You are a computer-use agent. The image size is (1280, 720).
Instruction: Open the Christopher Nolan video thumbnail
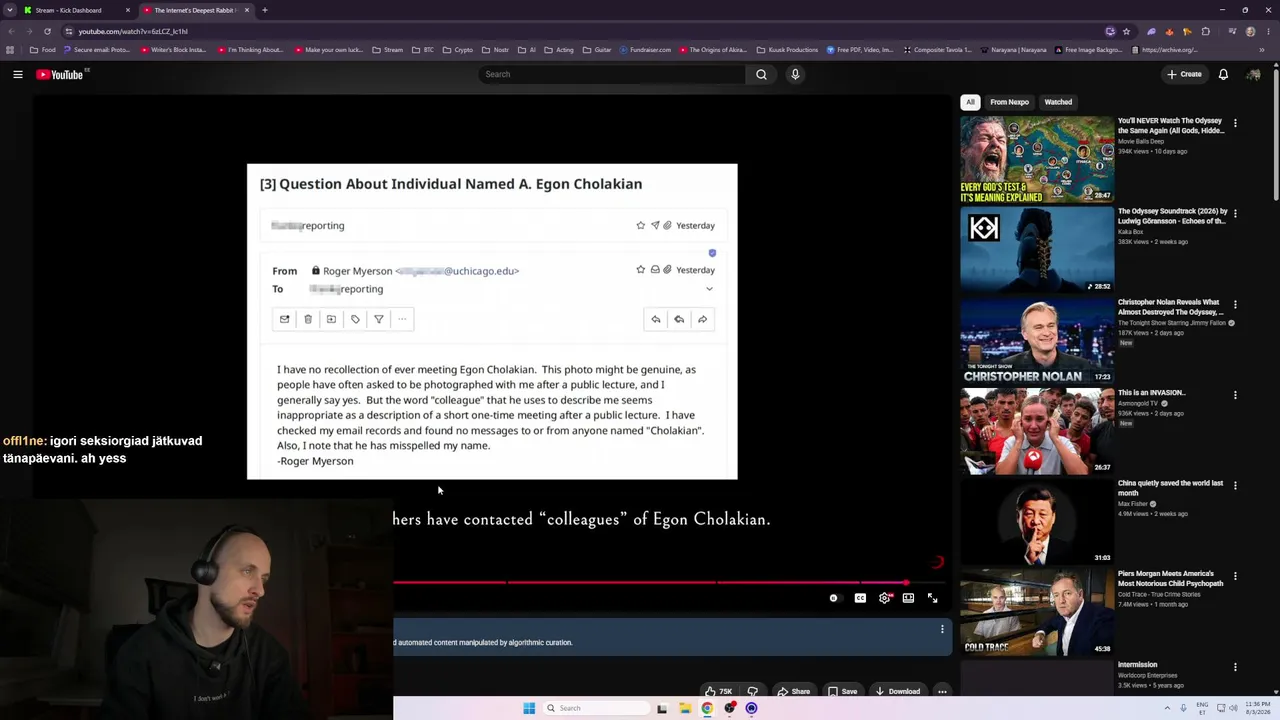pyautogui.click(x=1037, y=340)
